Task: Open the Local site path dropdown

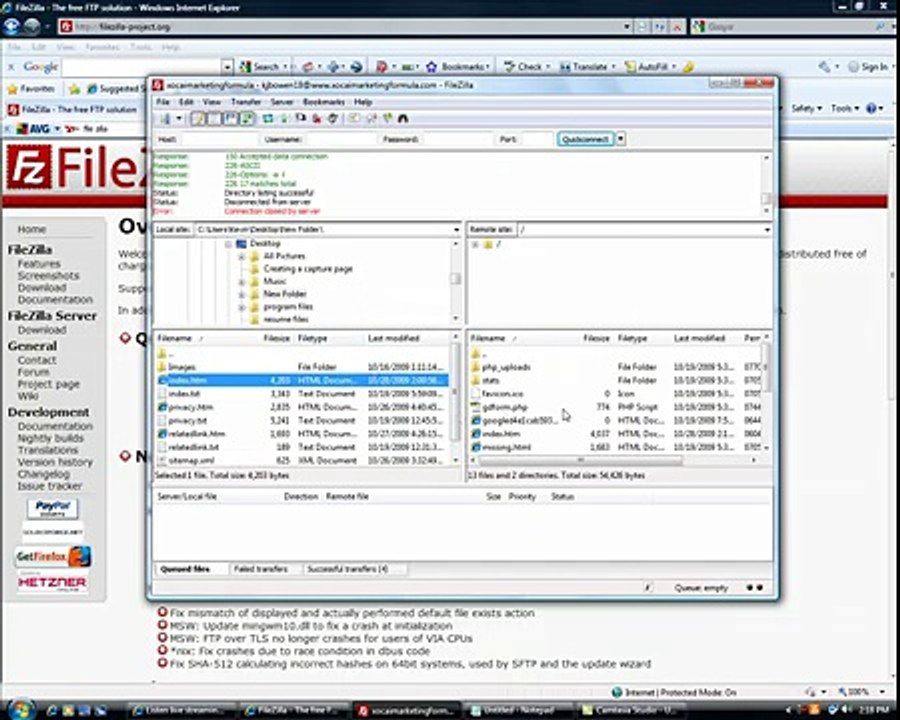Action: pos(456,230)
